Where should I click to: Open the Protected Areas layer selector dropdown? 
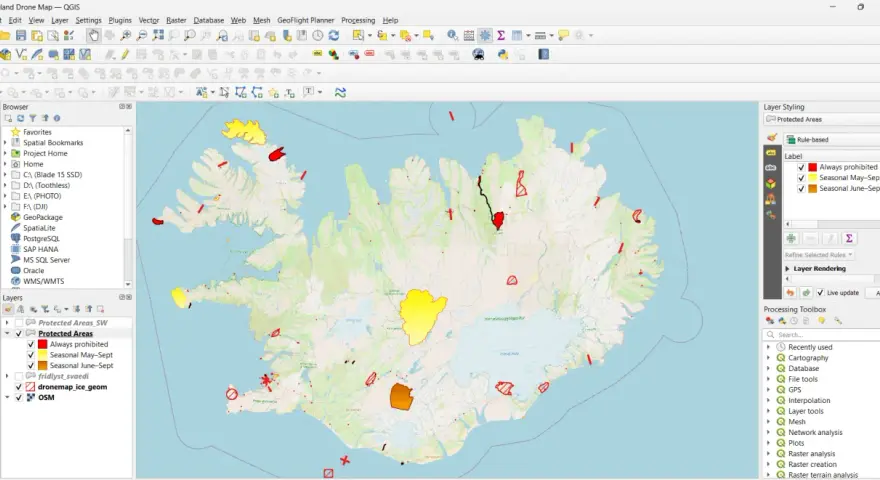click(x=822, y=120)
